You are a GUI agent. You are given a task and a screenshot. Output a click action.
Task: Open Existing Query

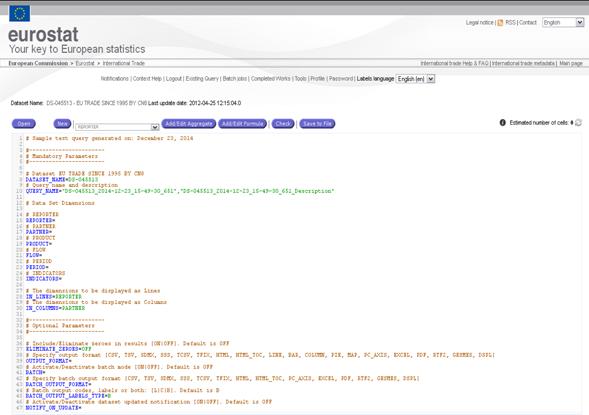point(202,78)
